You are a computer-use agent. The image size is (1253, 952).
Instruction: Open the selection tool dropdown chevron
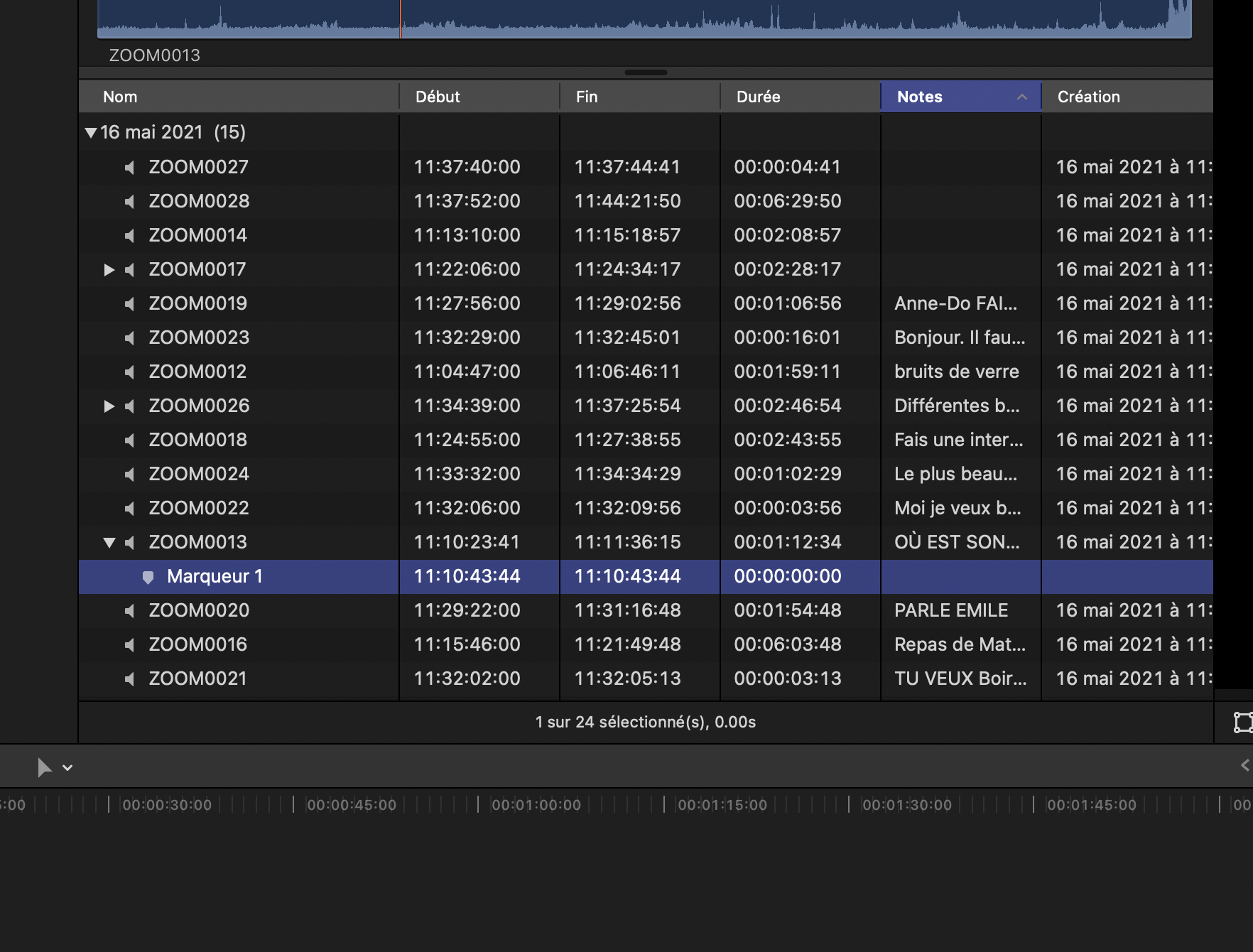[67, 767]
